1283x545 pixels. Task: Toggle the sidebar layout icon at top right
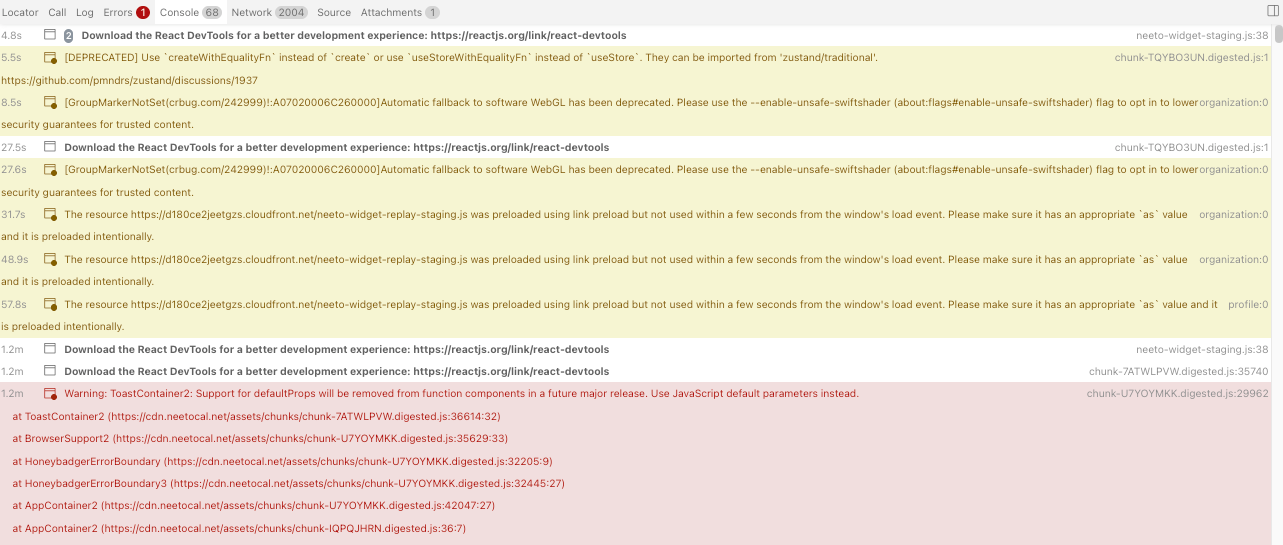[1272, 11]
